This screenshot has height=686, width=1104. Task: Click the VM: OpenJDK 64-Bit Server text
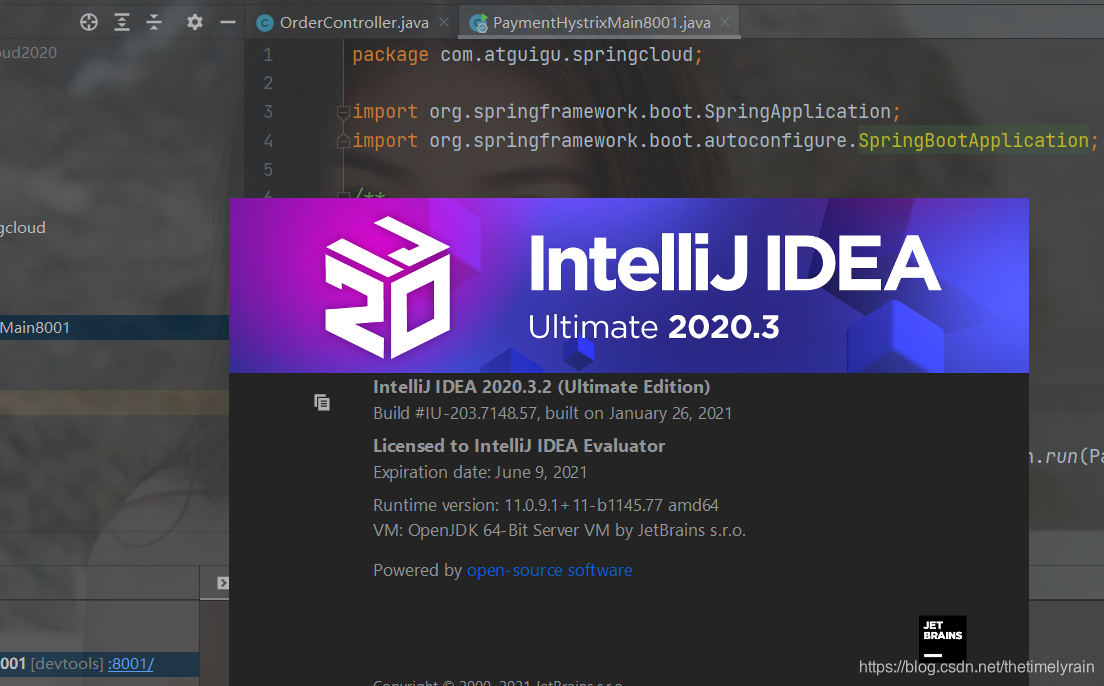[x=559, y=530]
